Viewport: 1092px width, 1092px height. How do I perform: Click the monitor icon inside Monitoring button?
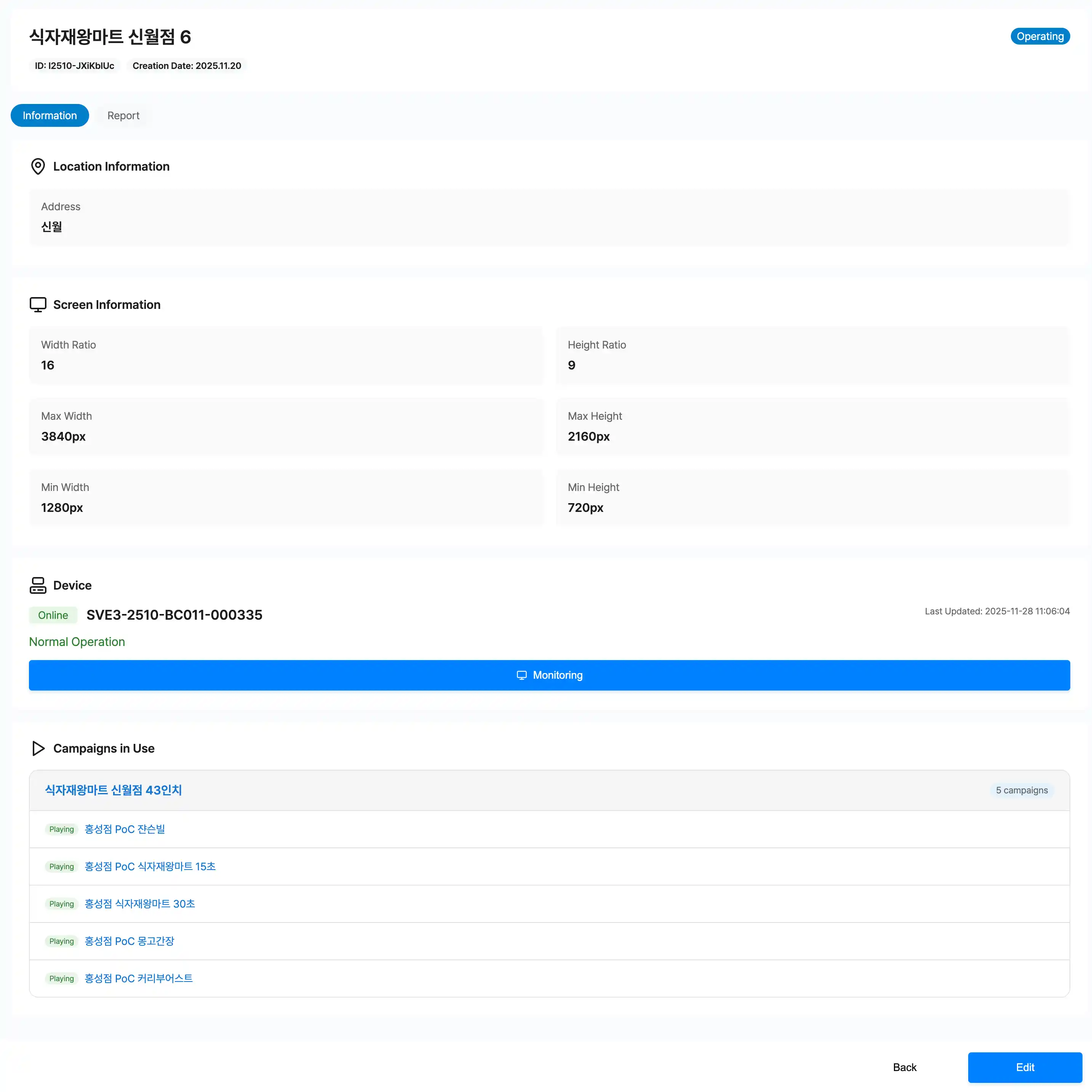[x=521, y=675]
